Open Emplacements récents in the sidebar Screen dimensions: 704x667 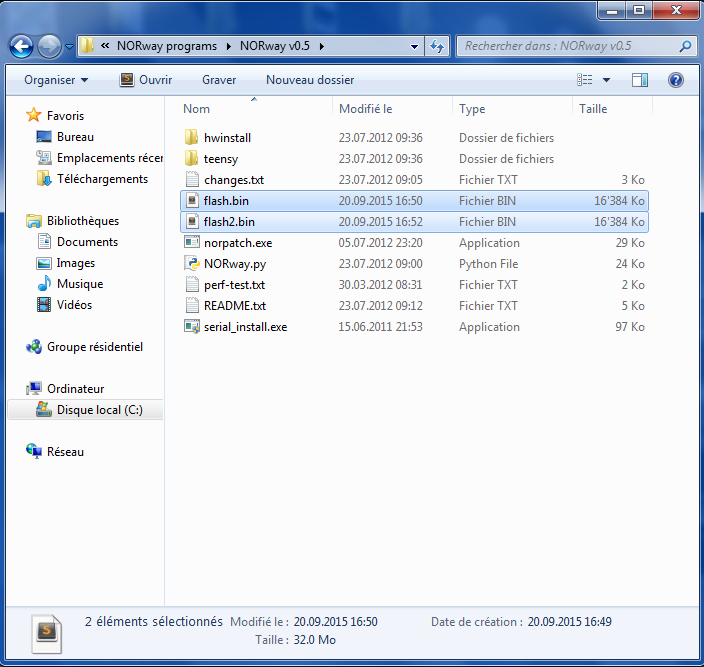click(x=110, y=158)
